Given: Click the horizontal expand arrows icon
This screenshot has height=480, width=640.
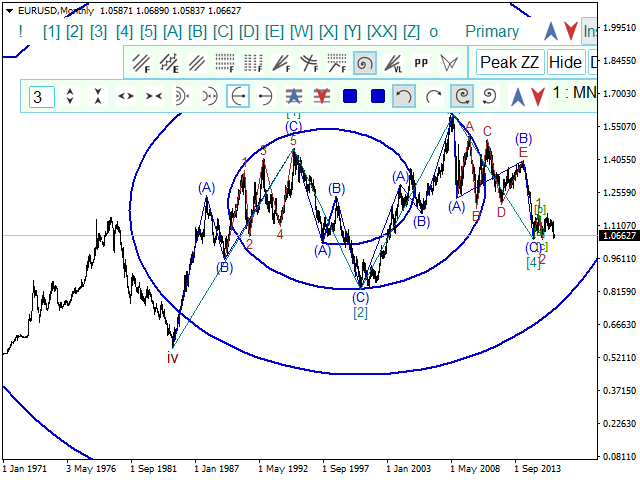Looking at the screenshot, I should pyautogui.click(x=126, y=97).
